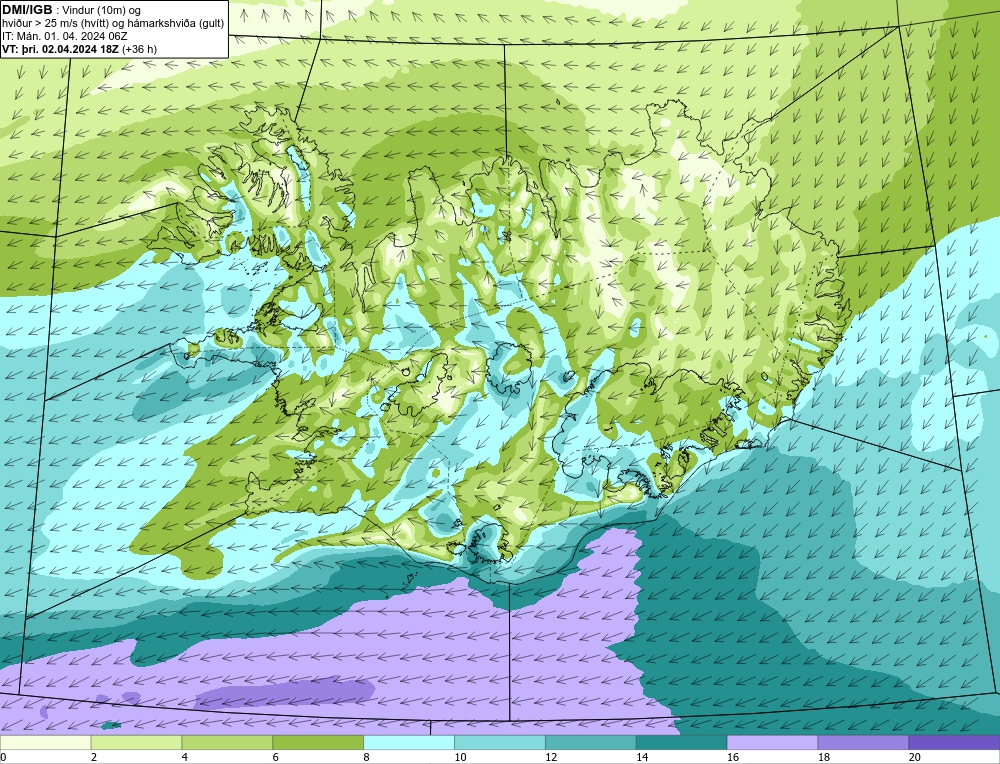Click the 14–16 m/s dark teal legend swatch
Image resolution: width=1000 pixels, height=764 pixels.
(x=681, y=742)
